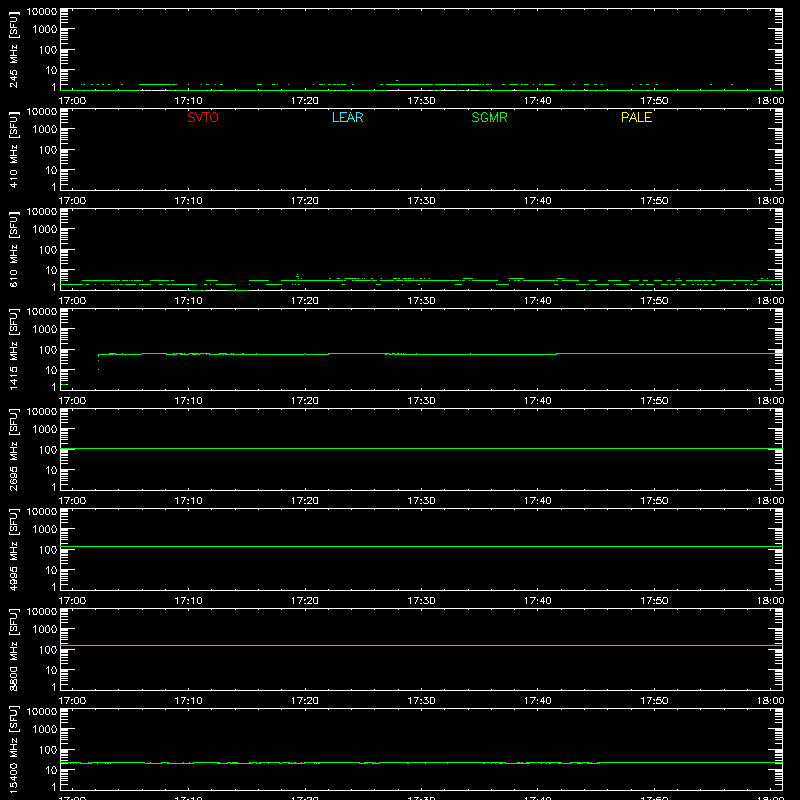Click 17:00 under the 8800 MHz plot
800x800 pixels.
click(x=72, y=701)
